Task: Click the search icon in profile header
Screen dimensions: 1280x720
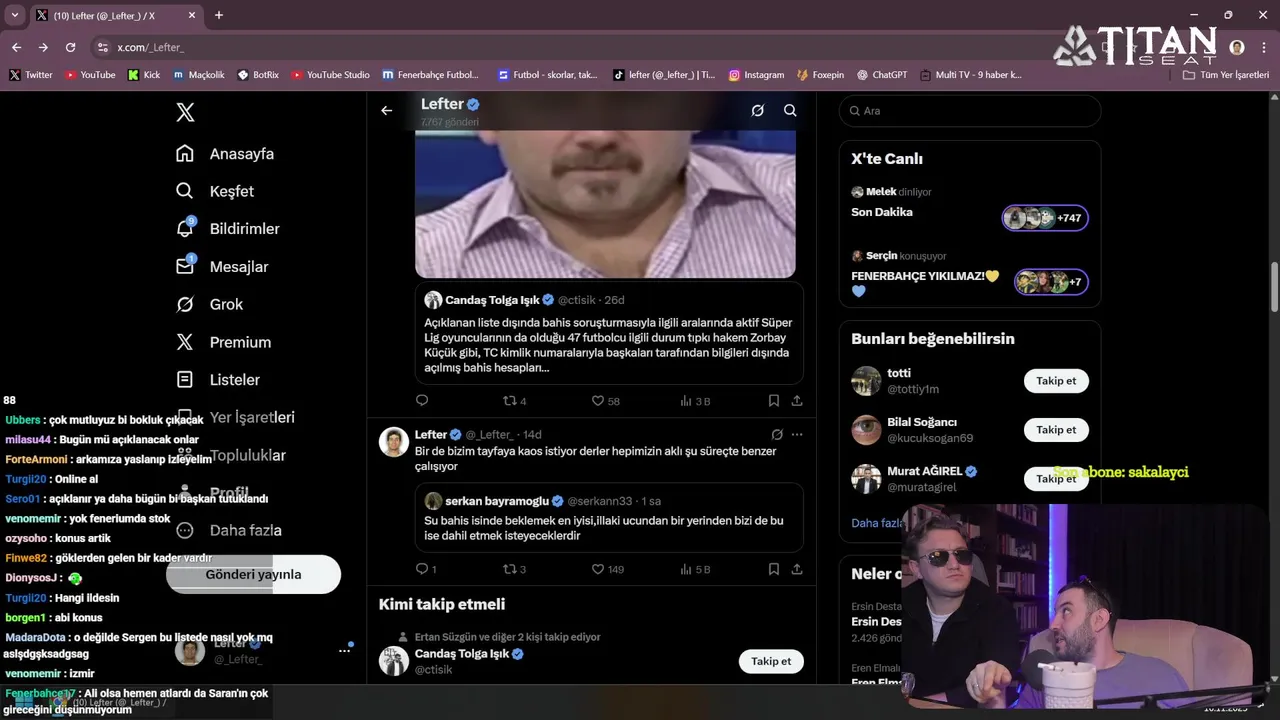Action: pyautogui.click(x=790, y=111)
